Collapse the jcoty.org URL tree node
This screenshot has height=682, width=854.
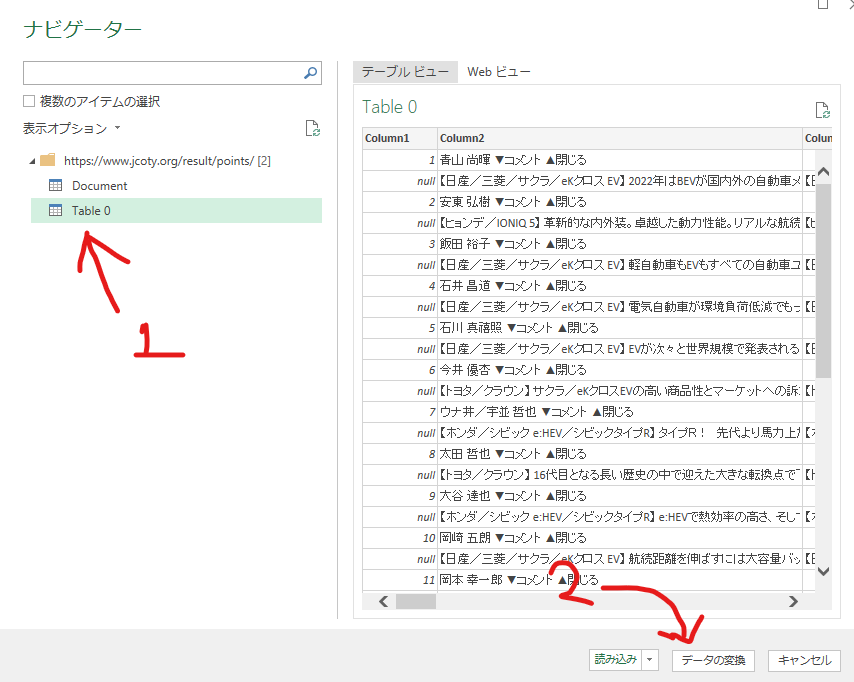point(33,160)
